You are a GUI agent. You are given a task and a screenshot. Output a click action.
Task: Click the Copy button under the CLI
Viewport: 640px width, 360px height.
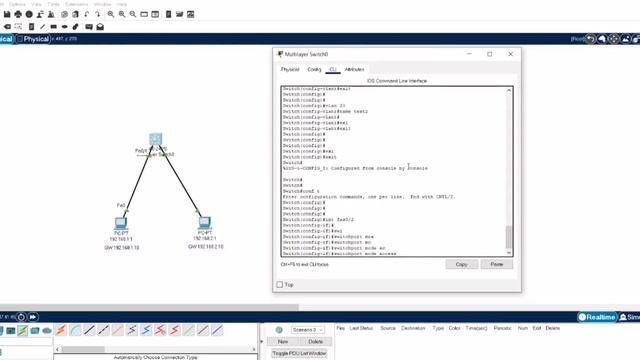click(x=462, y=264)
